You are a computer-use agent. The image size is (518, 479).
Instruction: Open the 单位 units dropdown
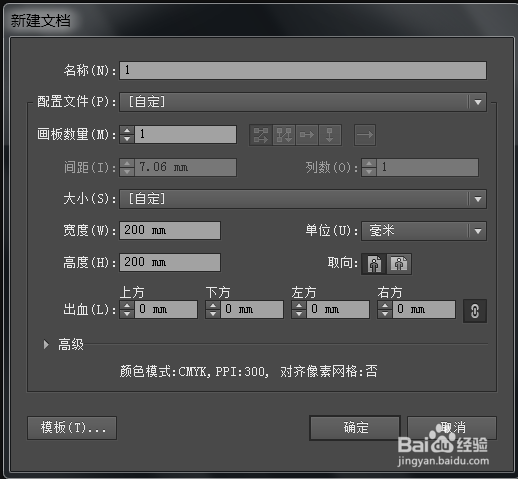[424, 231]
